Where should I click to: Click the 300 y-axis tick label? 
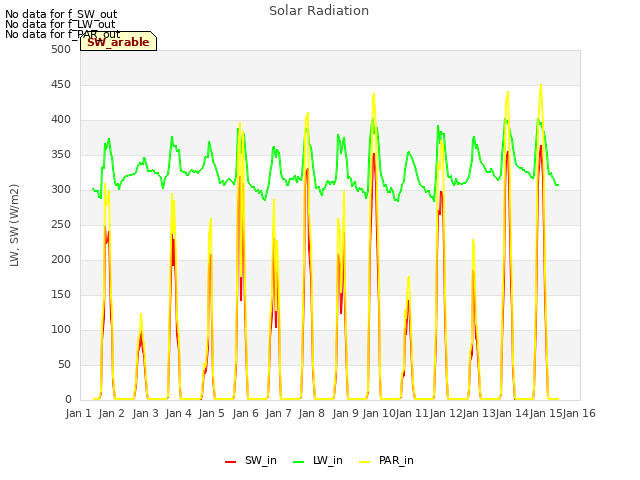click(61, 190)
